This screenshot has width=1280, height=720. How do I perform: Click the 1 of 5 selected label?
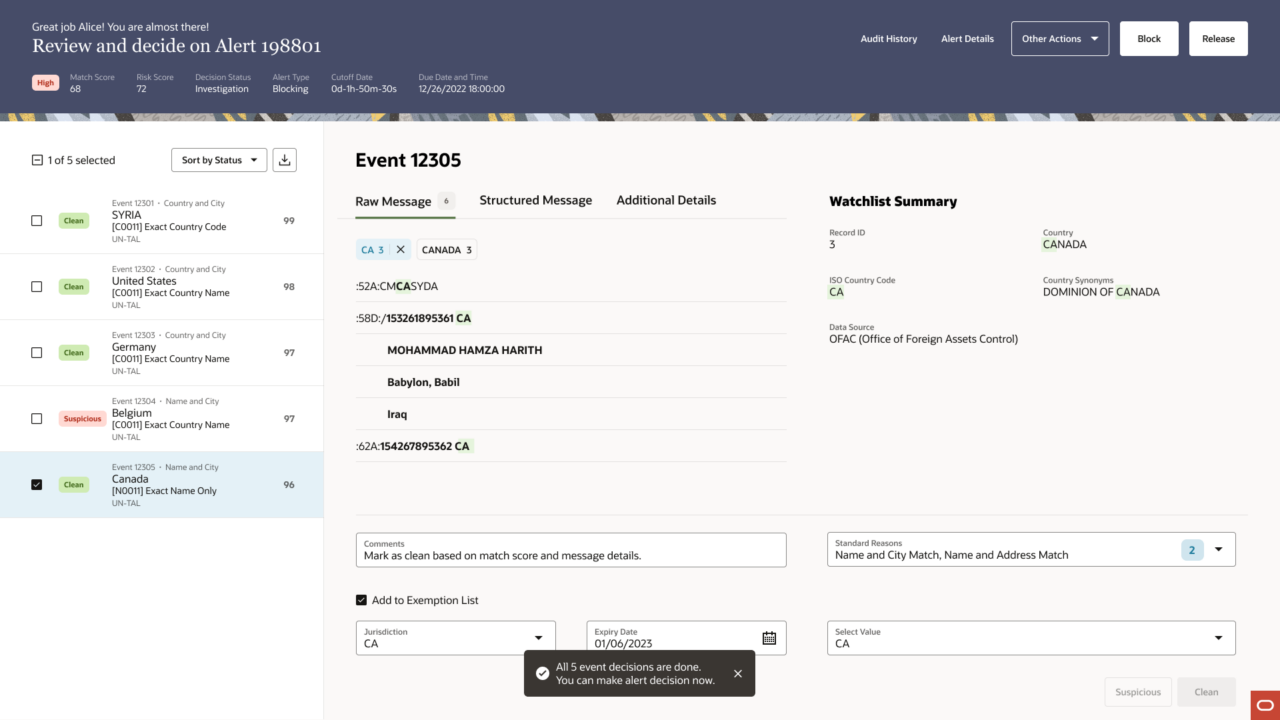(81, 160)
